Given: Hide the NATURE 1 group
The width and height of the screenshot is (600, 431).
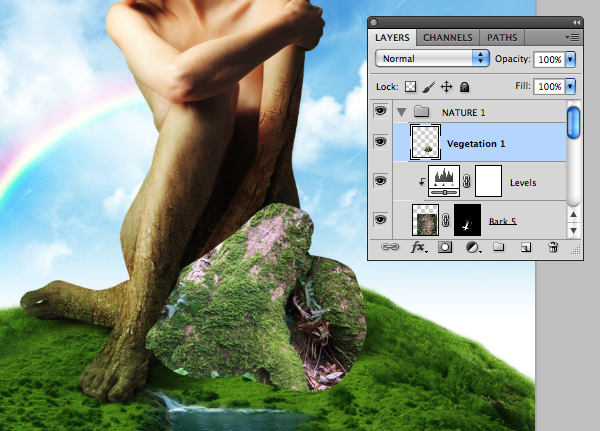Looking at the screenshot, I should click(x=380, y=111).
